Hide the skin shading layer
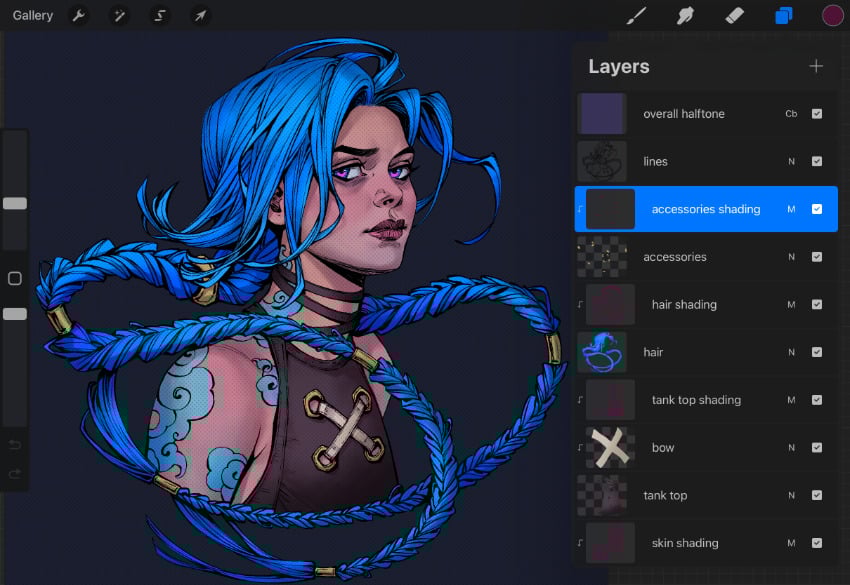850x585 pixels. click(817, 543)
